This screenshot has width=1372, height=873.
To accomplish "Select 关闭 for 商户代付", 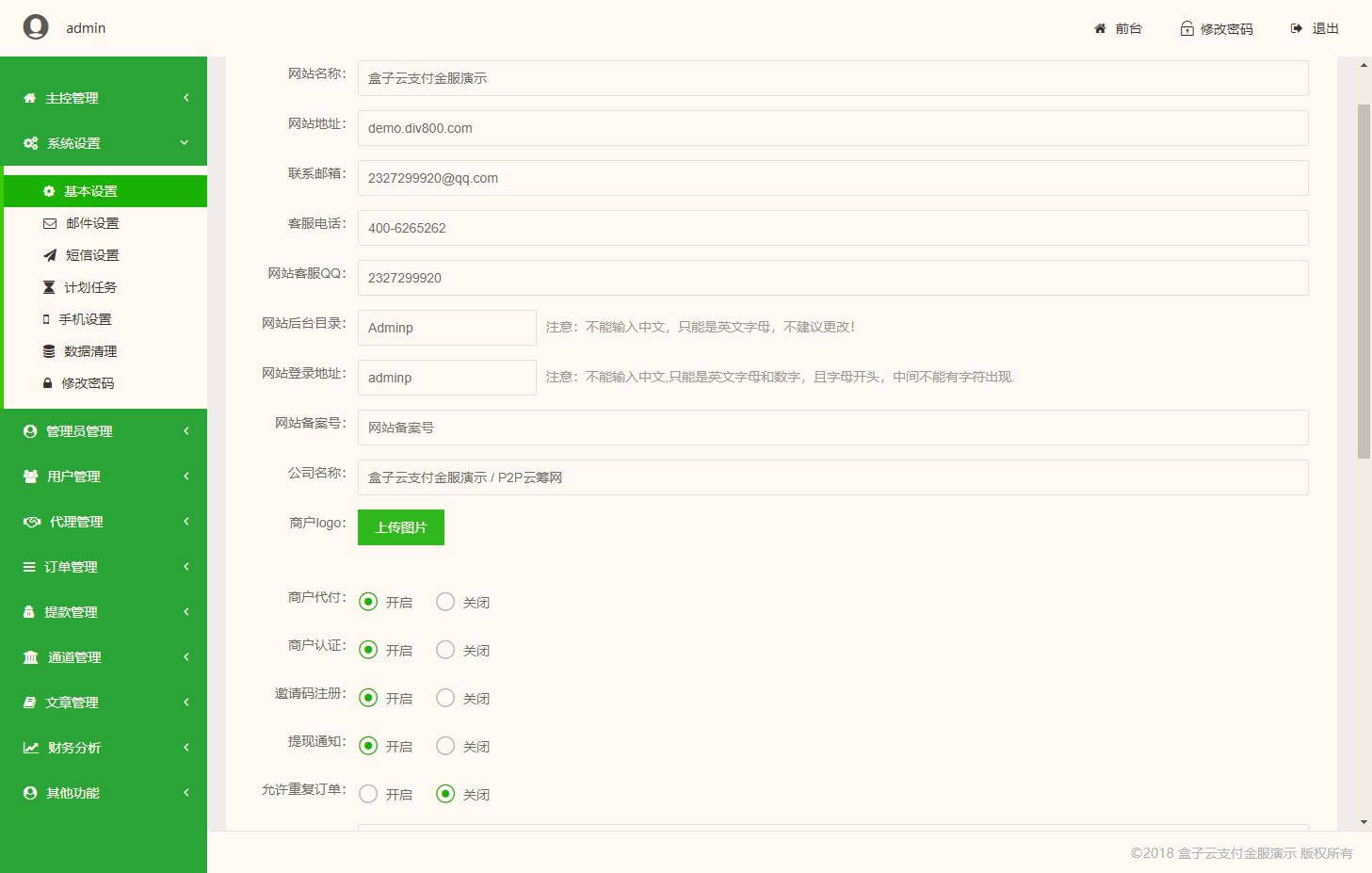I will [x=445, y=602].
